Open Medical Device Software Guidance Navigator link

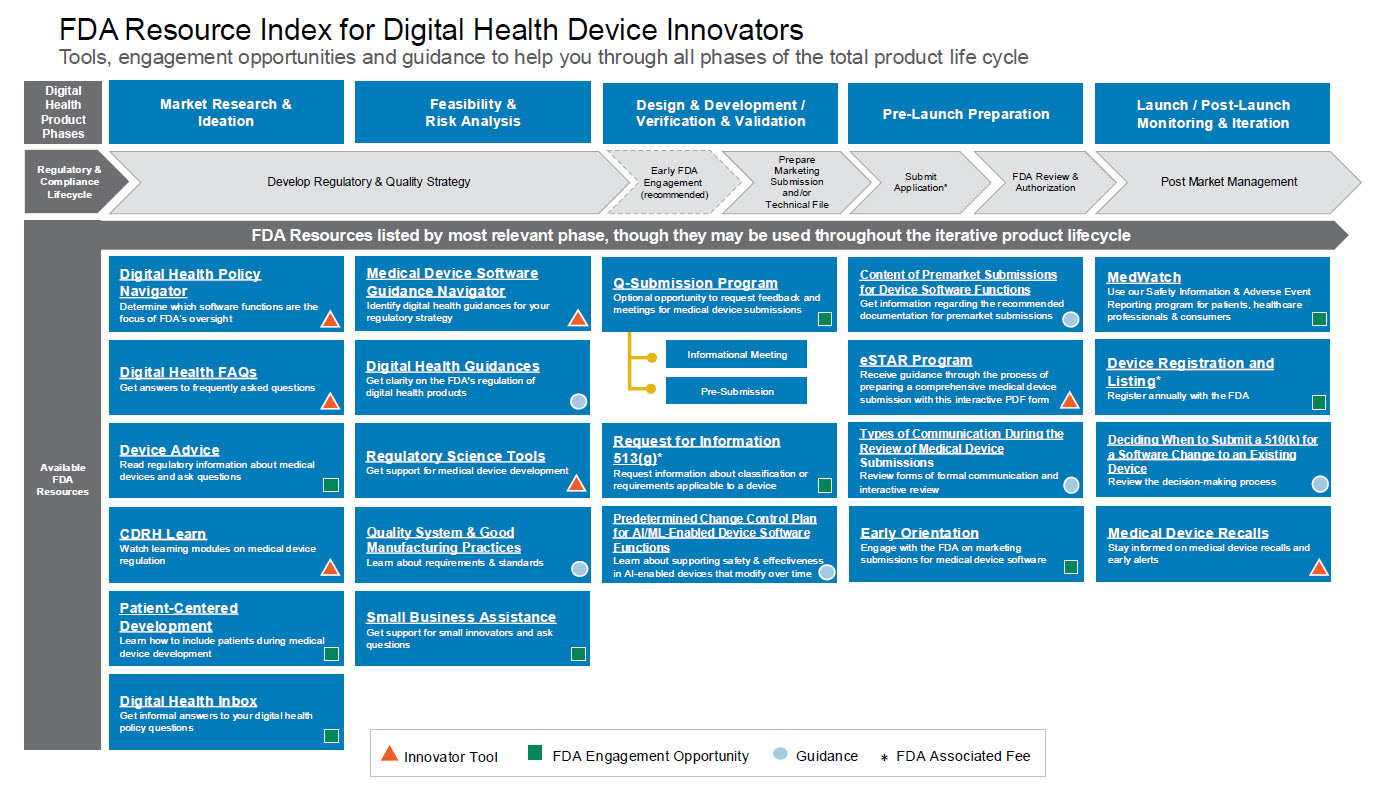(x=452, y=282)
